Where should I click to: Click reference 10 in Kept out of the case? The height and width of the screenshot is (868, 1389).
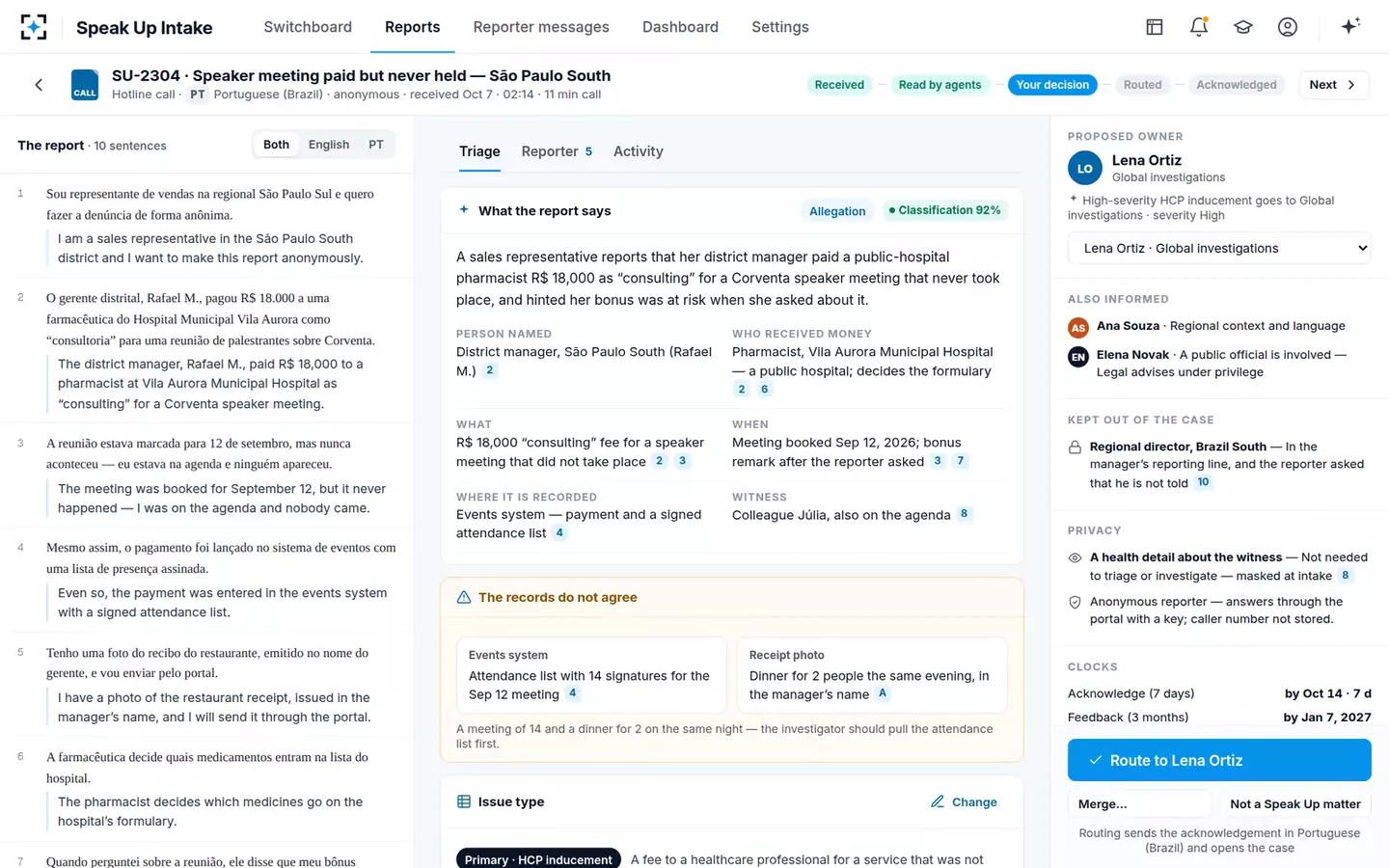pyautogui.click(x=1203, y=482)
